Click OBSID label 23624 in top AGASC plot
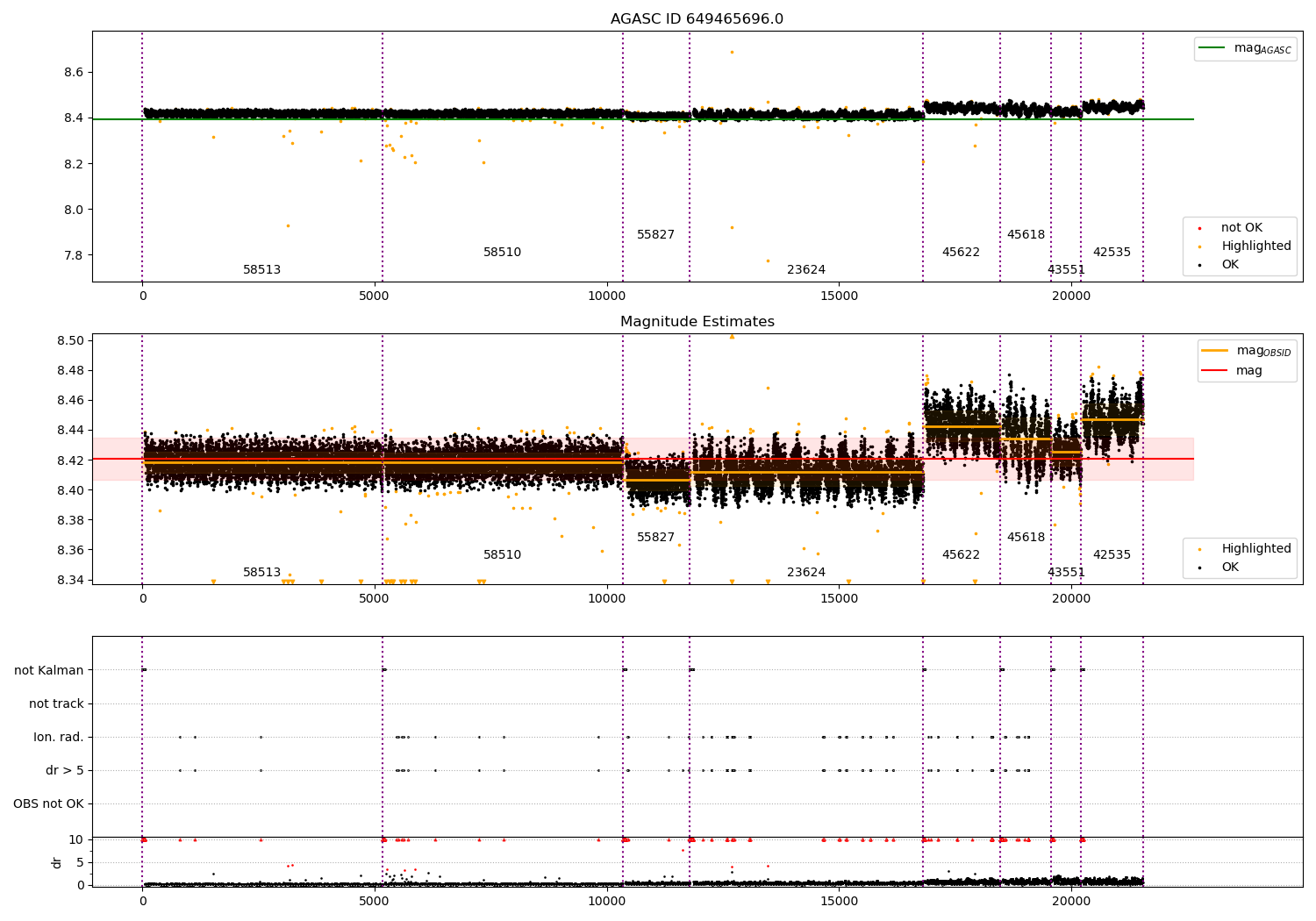 805,270
